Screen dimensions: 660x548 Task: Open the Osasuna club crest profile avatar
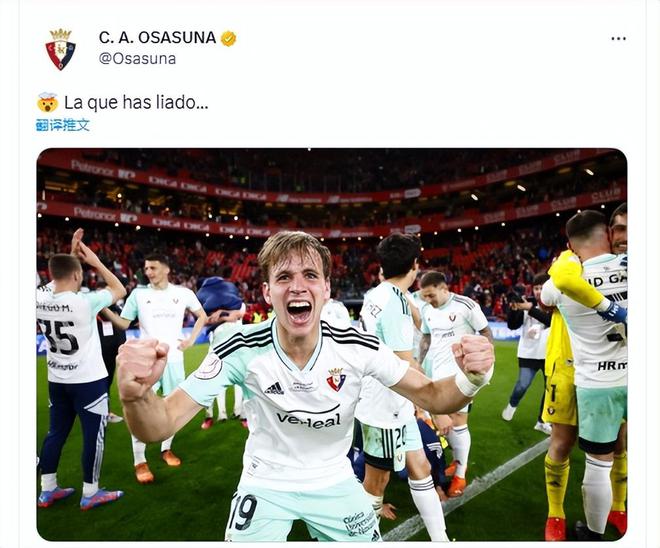(61, 49)
